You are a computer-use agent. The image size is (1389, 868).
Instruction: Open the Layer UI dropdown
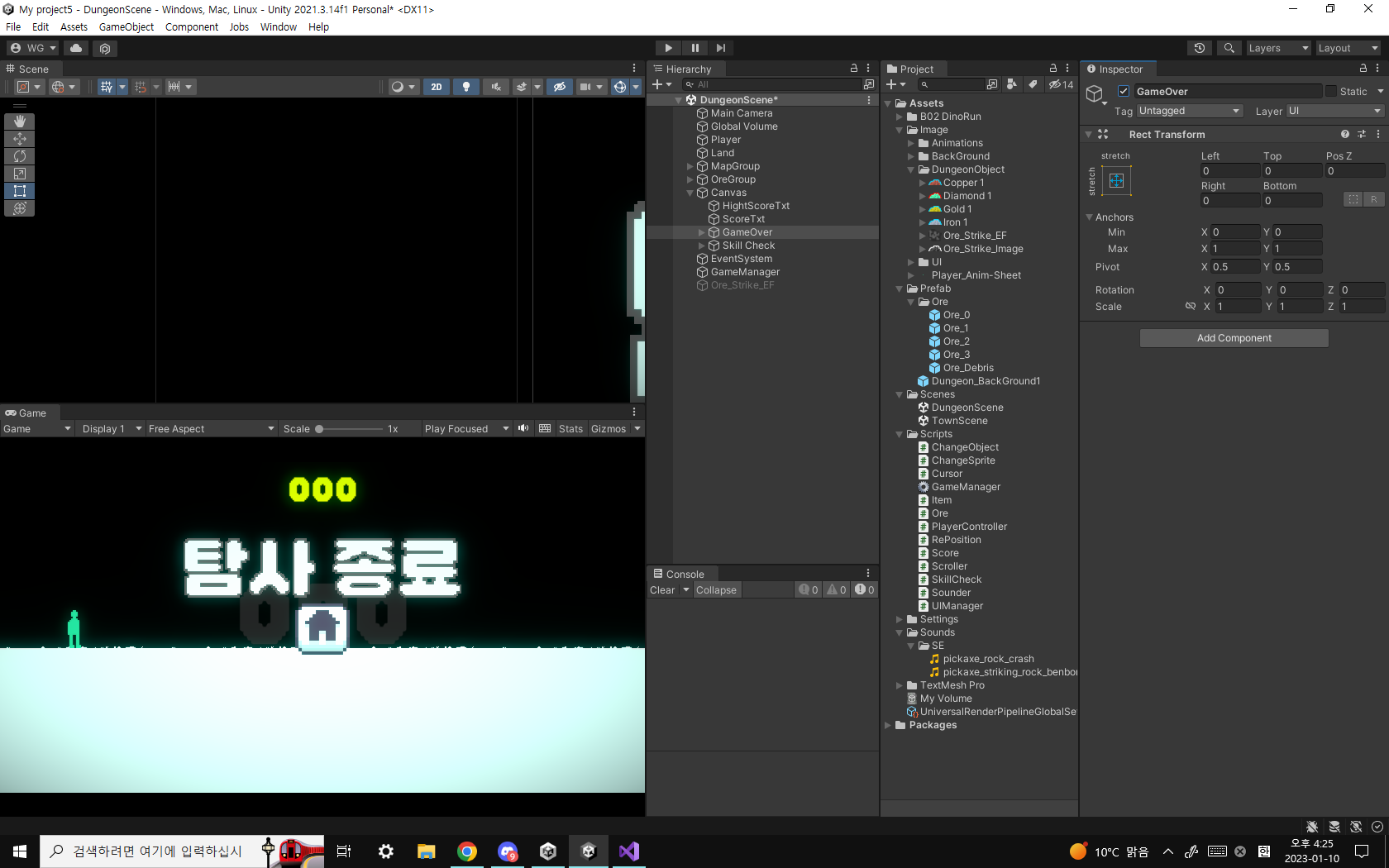[x=1335, y=111]
